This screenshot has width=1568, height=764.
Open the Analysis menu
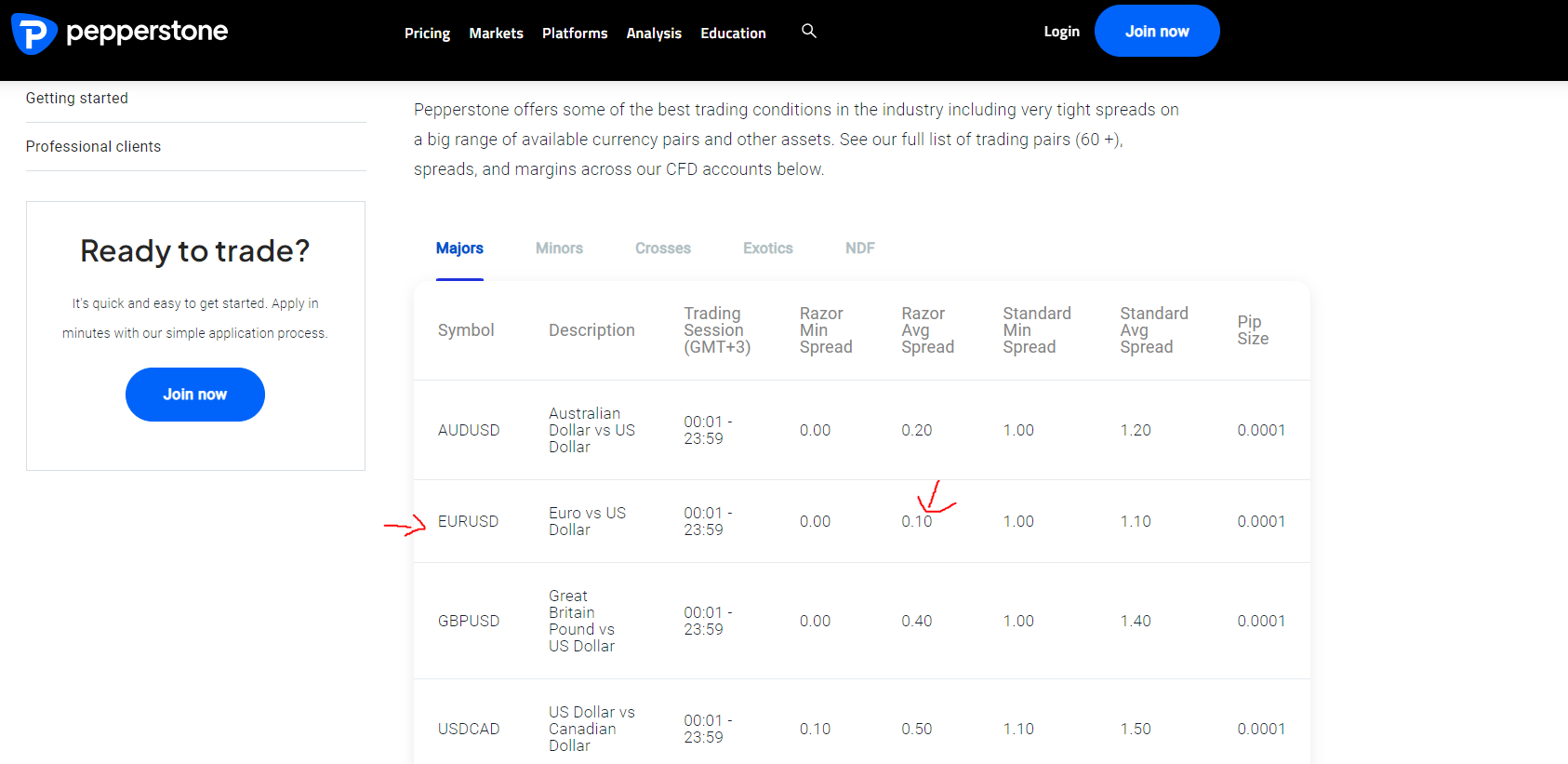coord(654,34)
